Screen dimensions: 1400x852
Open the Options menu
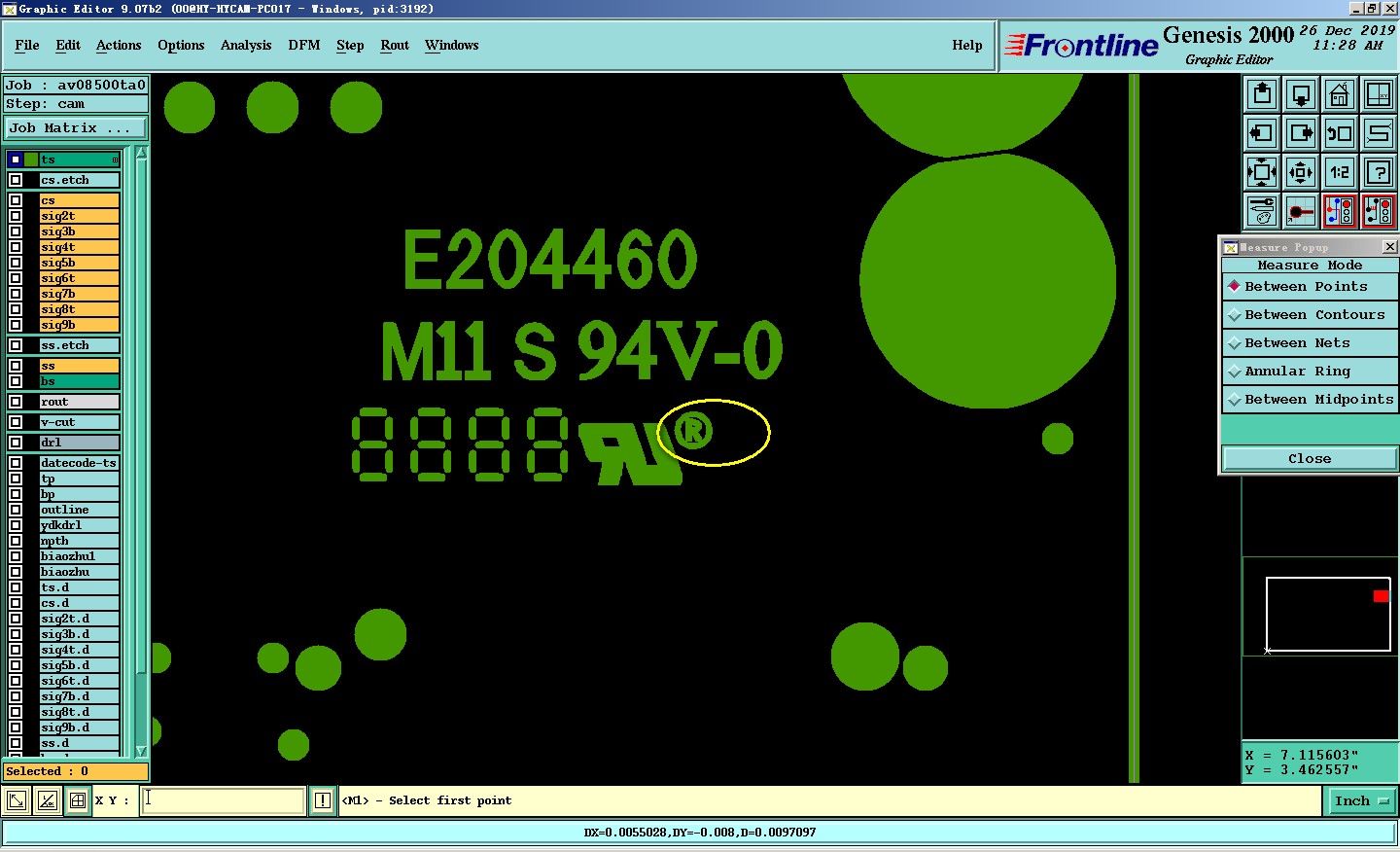(x=181, y=46)
